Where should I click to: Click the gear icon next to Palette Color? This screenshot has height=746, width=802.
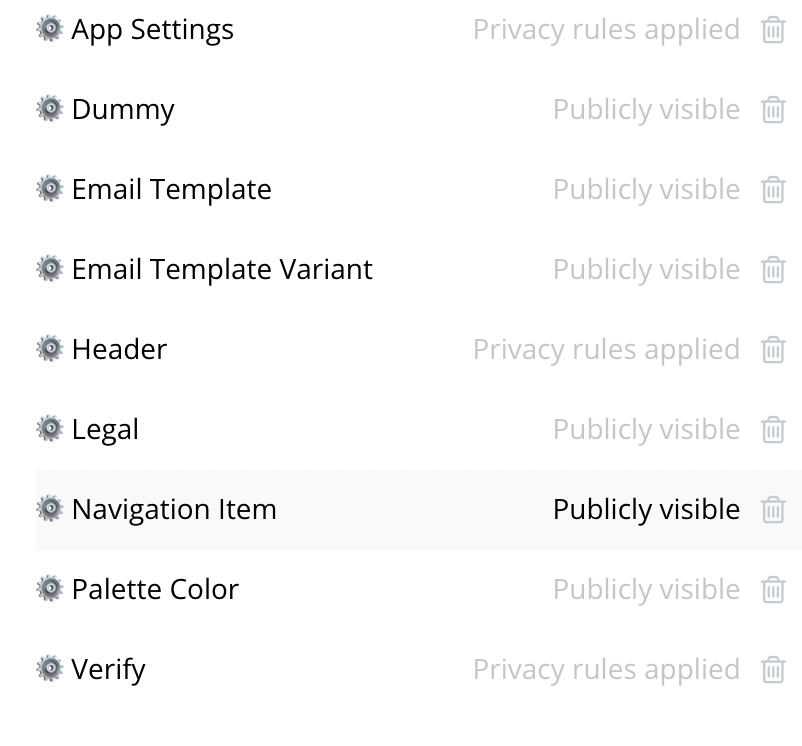pyautogui.click(x=49, y=589)
